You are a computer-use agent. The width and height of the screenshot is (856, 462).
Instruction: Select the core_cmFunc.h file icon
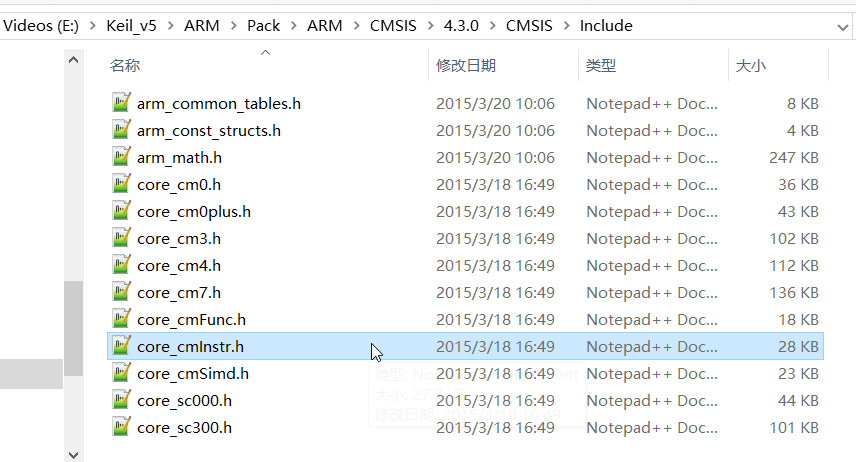(121, 318)
